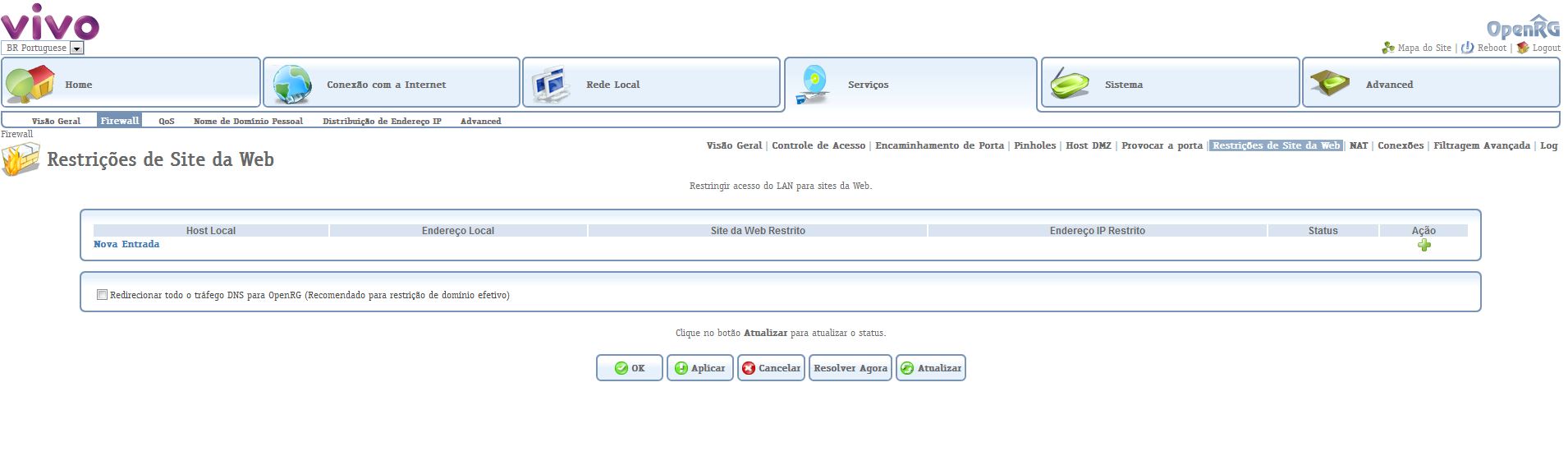Open the BR Portuguese language dropdown
This screenshot has width=1568, height=456.
[43, 48]
